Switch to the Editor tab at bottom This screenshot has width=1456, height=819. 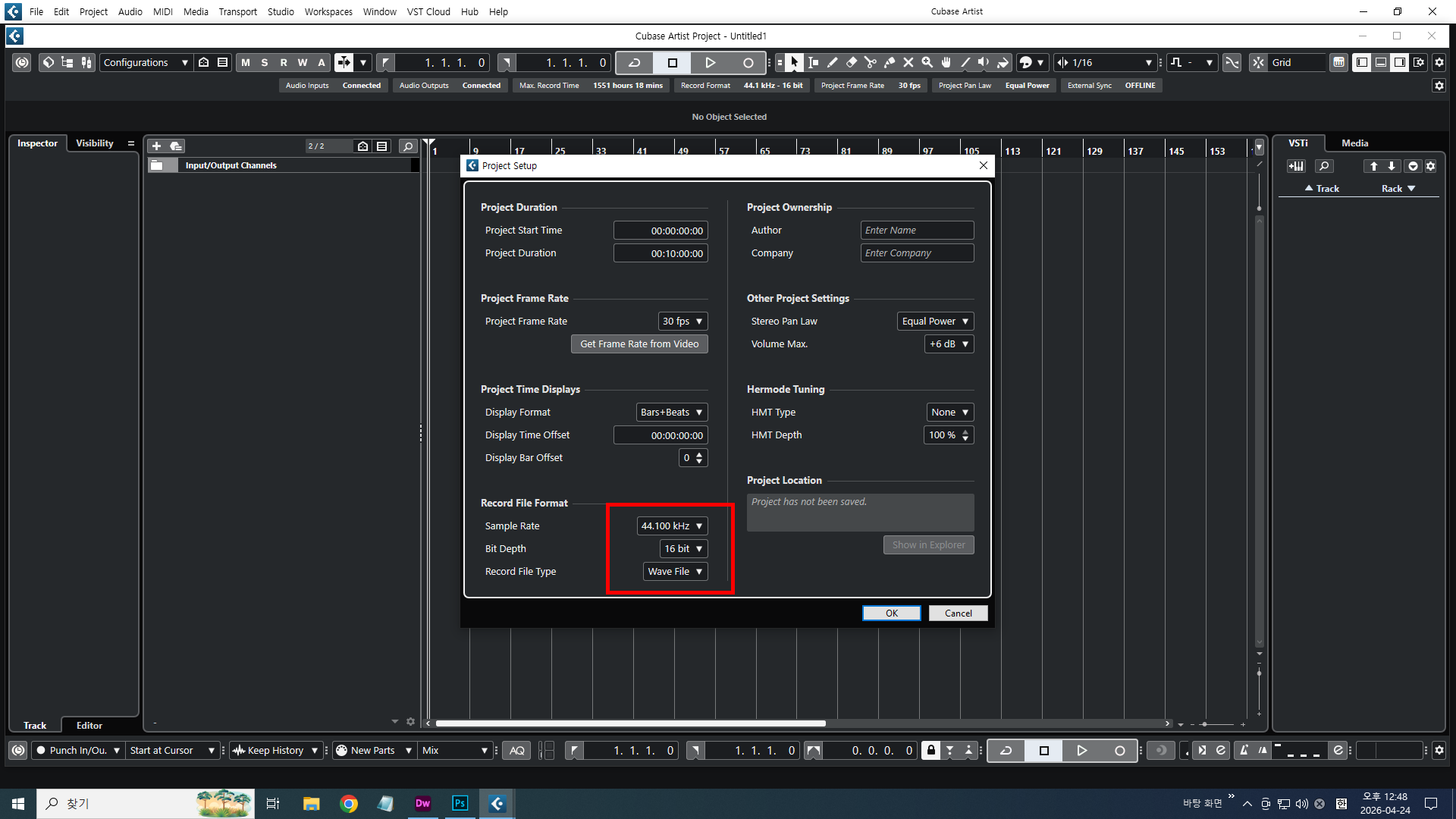pyautogui.click(x=89, y=725)
